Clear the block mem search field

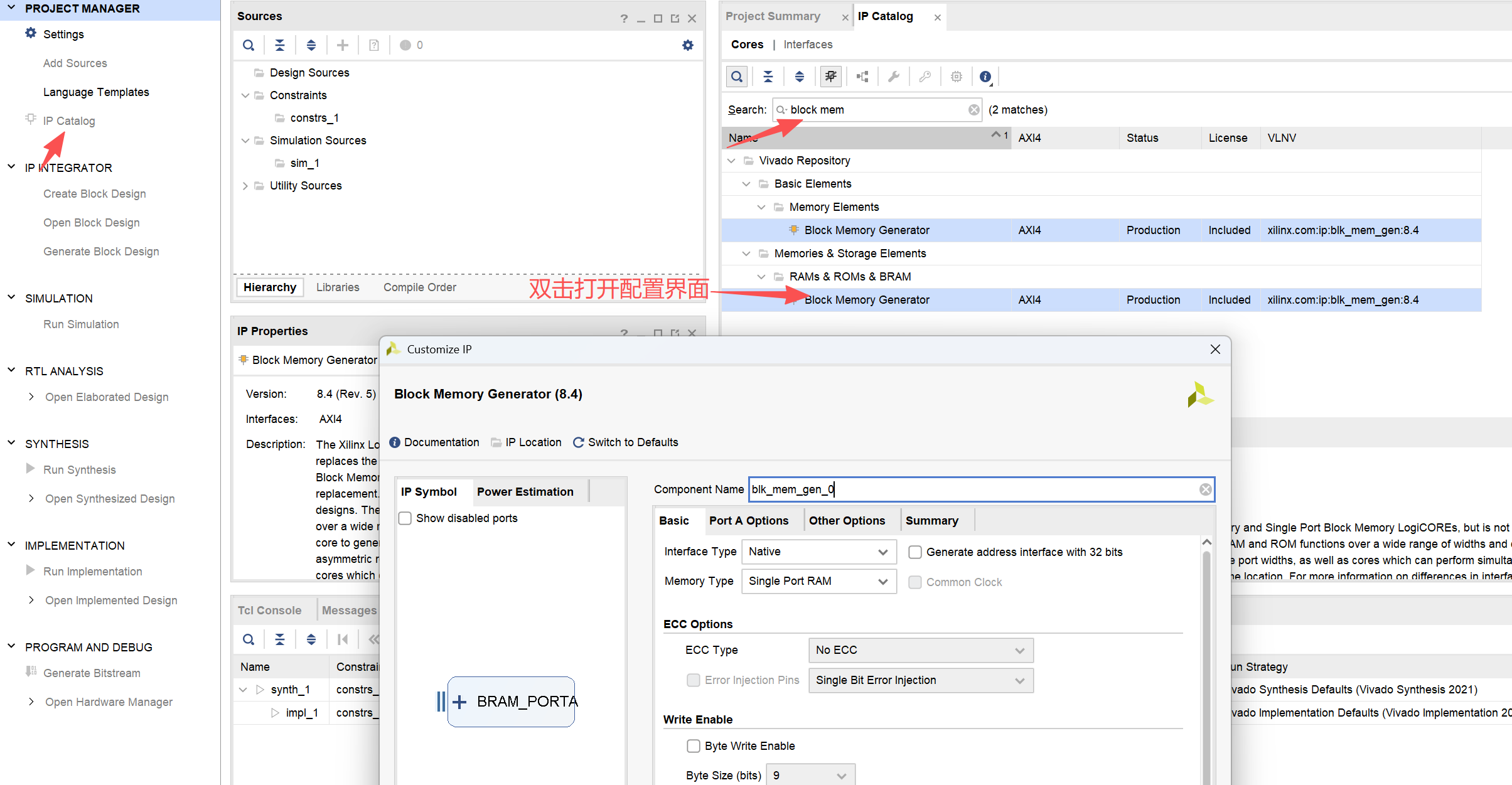973,110
